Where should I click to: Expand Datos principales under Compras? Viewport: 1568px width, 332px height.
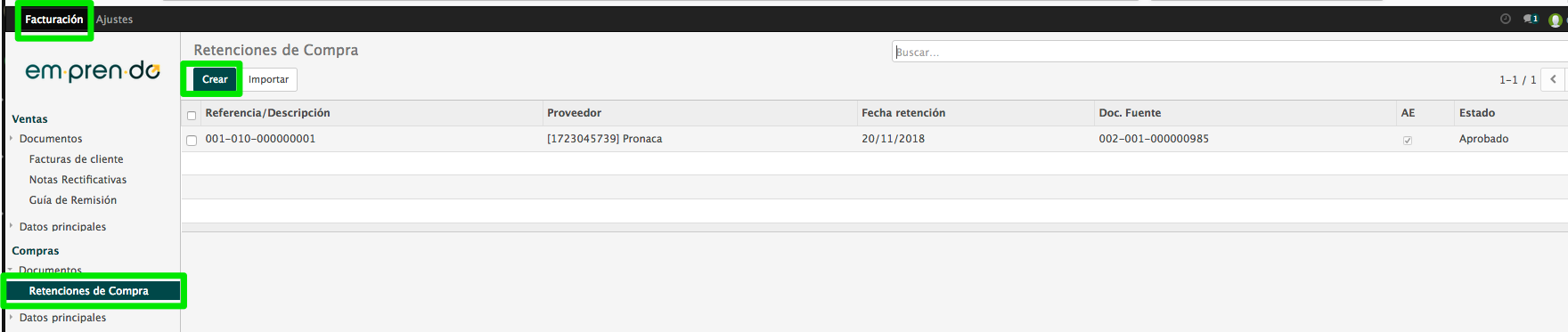tap(62, 318)
